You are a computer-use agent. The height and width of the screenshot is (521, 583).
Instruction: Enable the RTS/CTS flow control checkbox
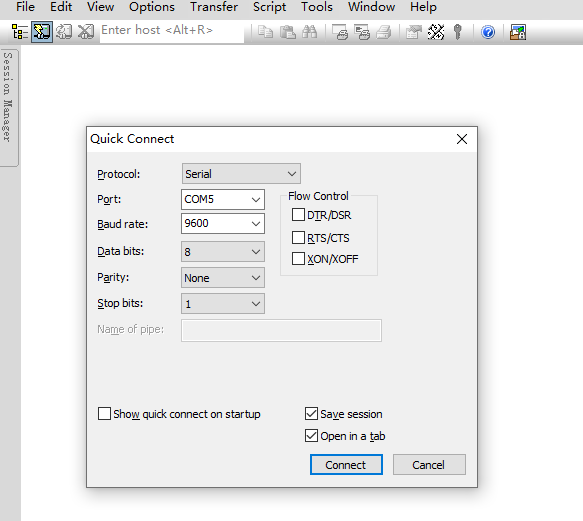[298, 237]
